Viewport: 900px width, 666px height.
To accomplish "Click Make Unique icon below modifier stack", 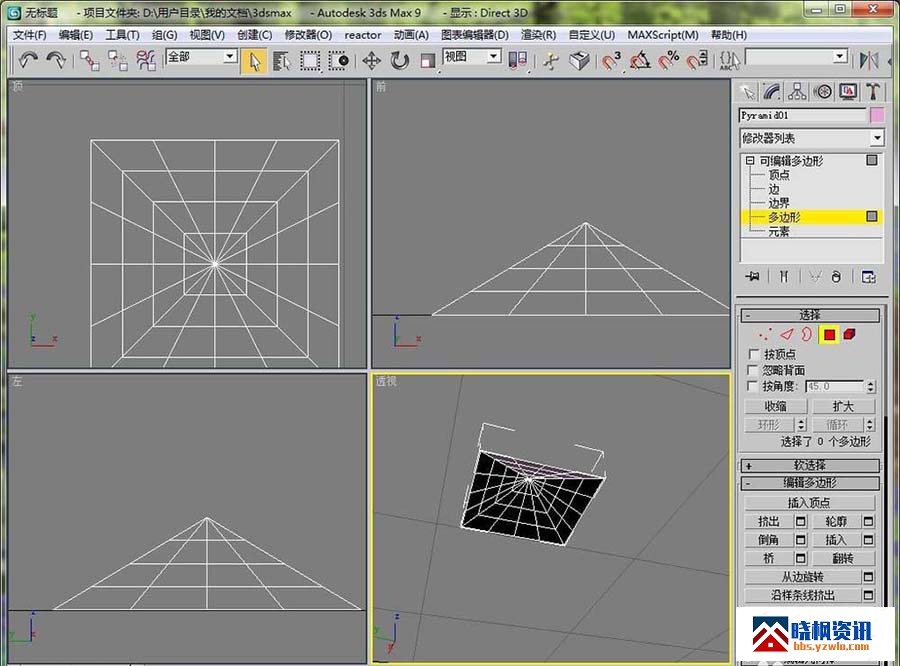I will (814, 277).
